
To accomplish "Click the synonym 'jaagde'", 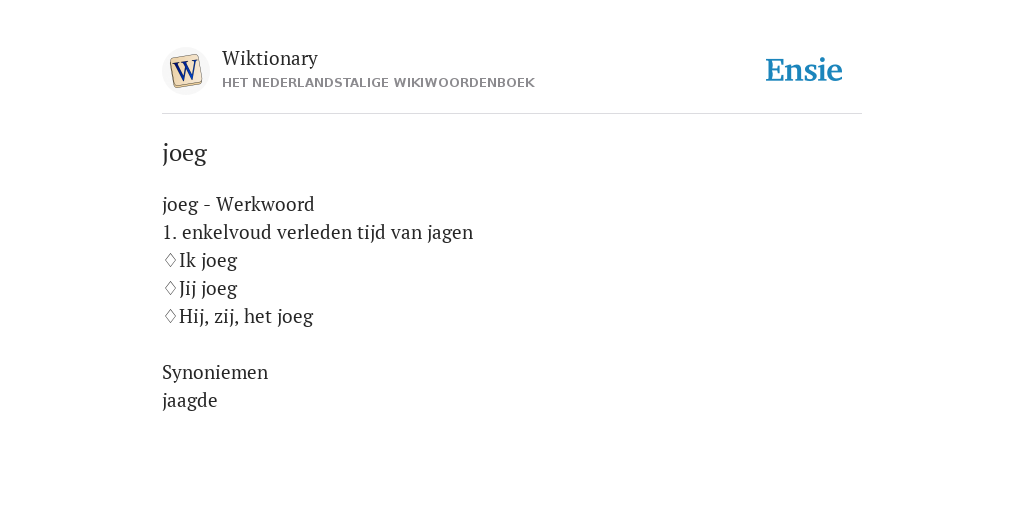I will point(189,400).
